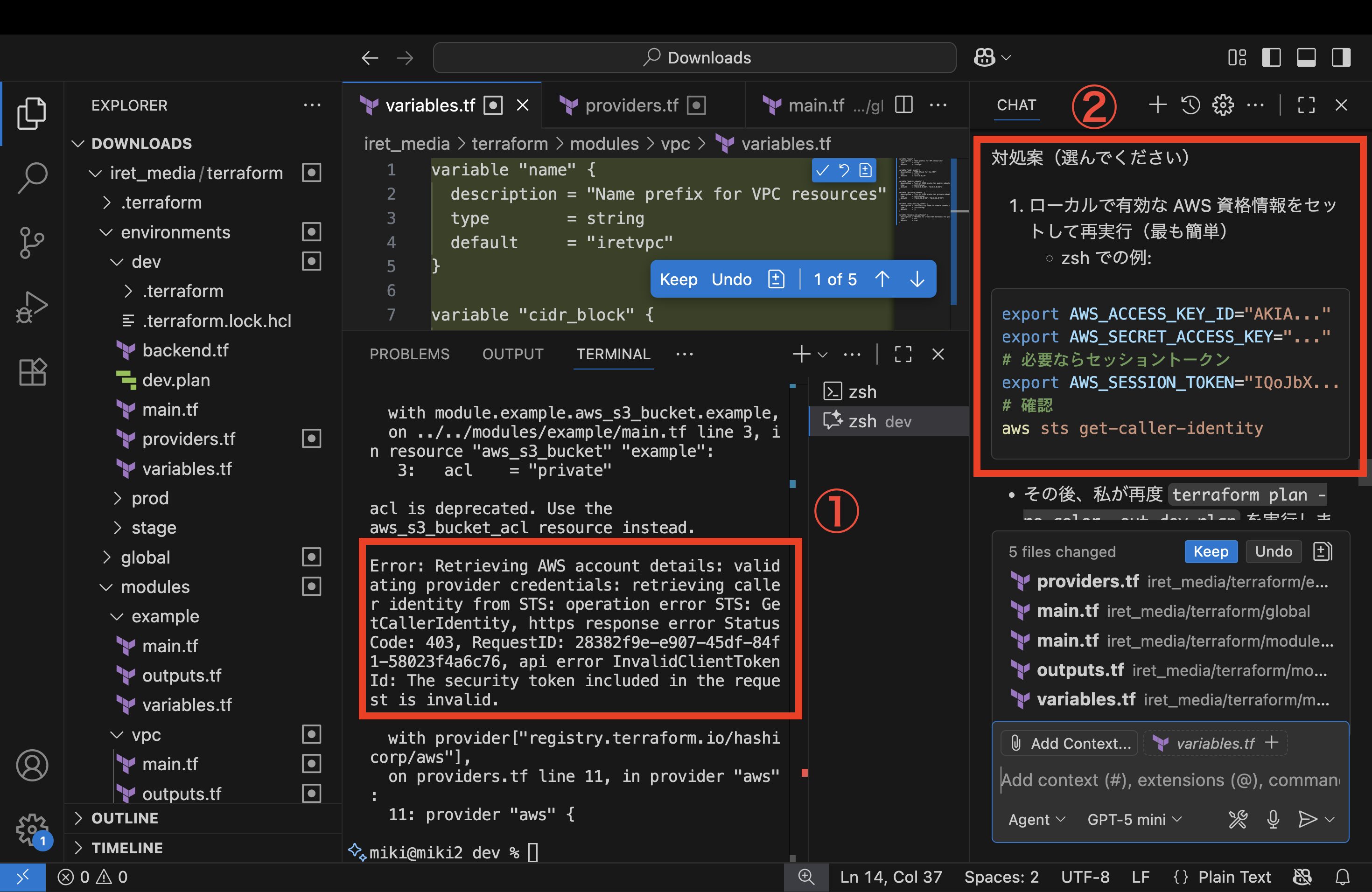Open the Run and Debug view
Image resolution: width=1372 pixels, height=892 pixels.
pyautogui.click(x=32, y=307)
